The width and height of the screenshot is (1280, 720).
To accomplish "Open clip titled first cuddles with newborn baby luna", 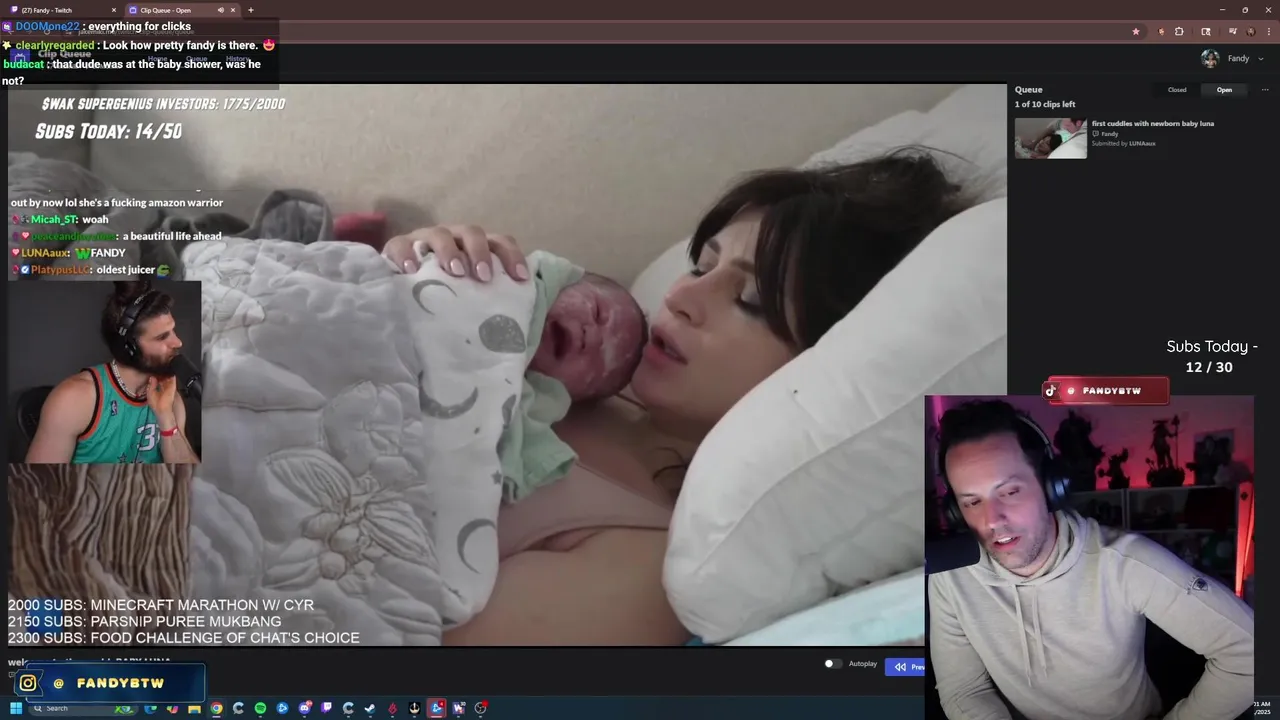I will point(1153,123).
